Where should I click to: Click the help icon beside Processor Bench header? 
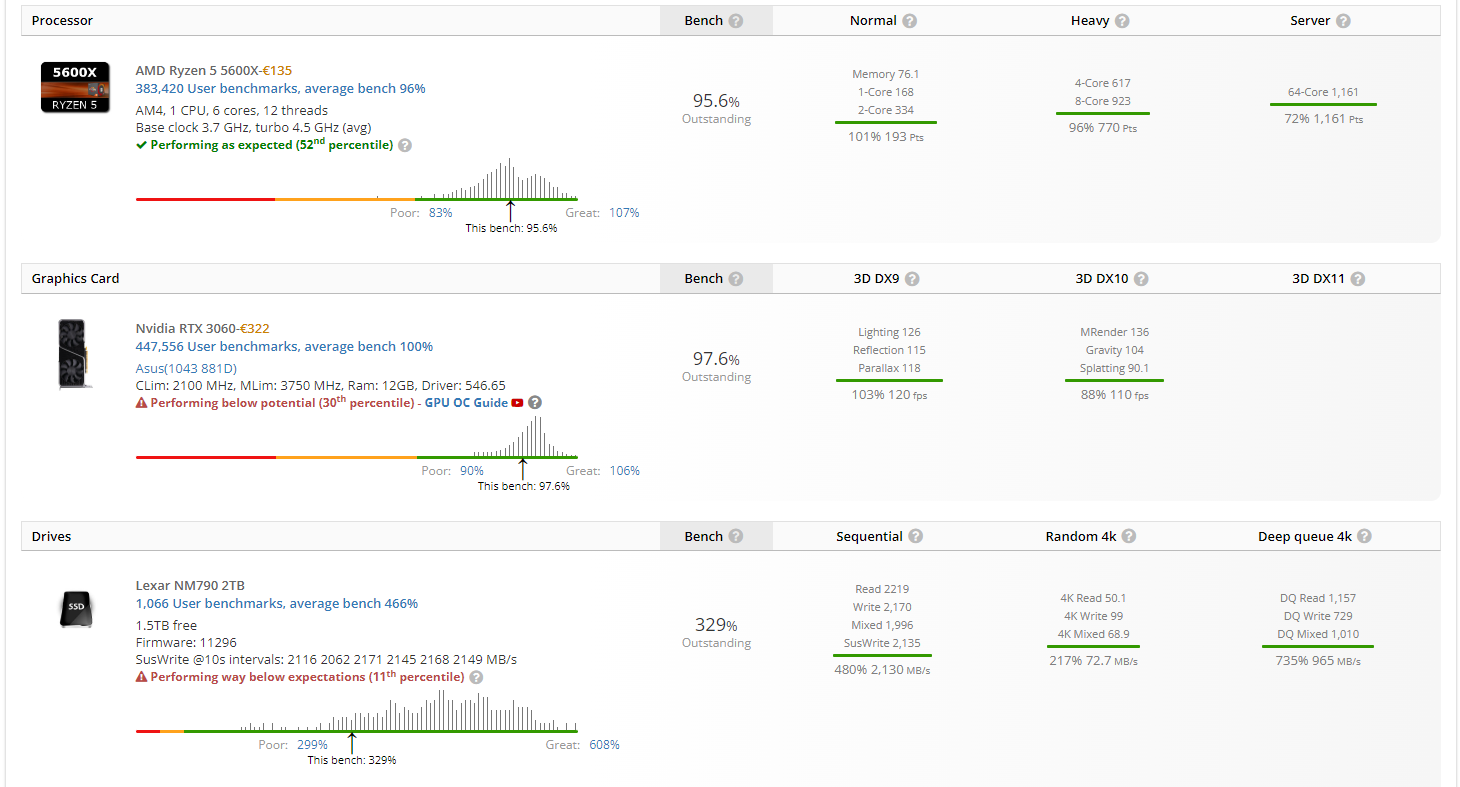pyautogui.click(x=736, y=21)
